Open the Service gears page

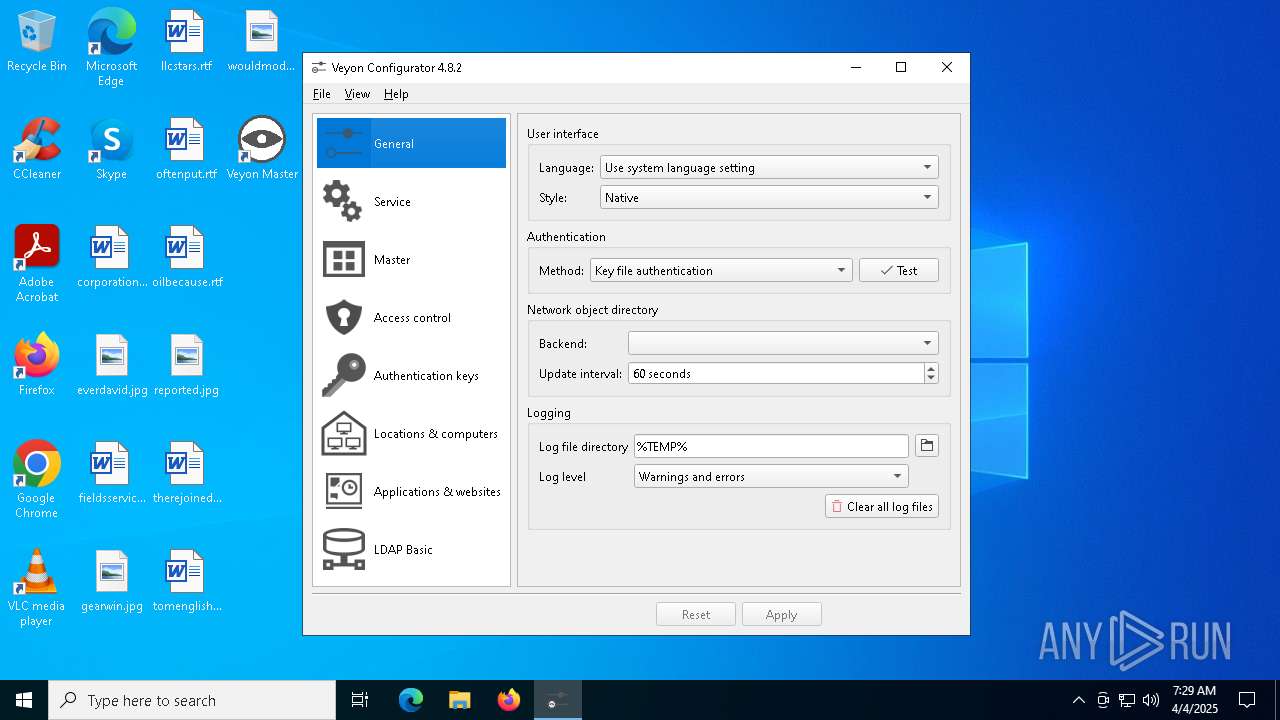click(411, 201)
